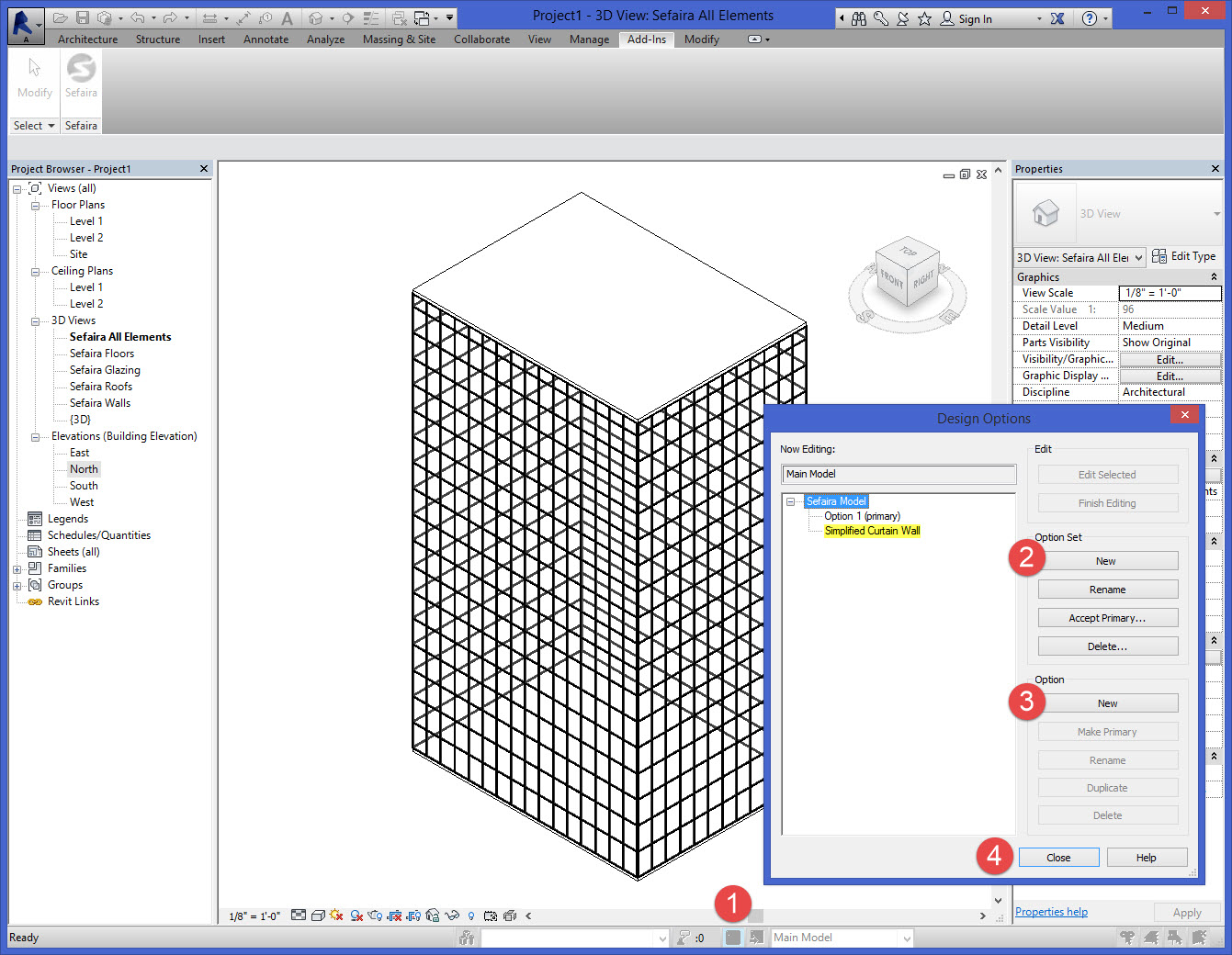Click New button under Option Set
1232x955 pixels.
[x=1107, y=561]
